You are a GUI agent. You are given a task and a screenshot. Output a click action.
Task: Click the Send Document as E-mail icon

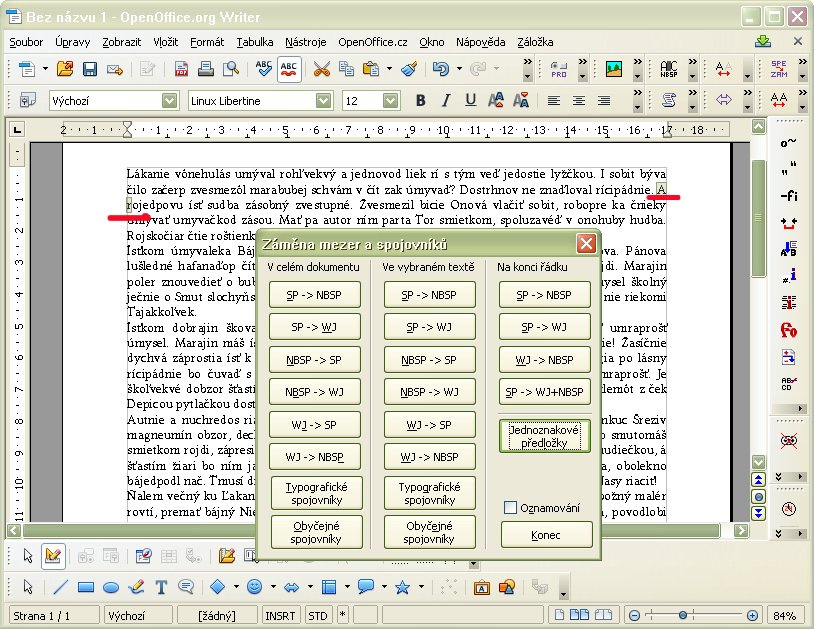(x=115, y=69)
